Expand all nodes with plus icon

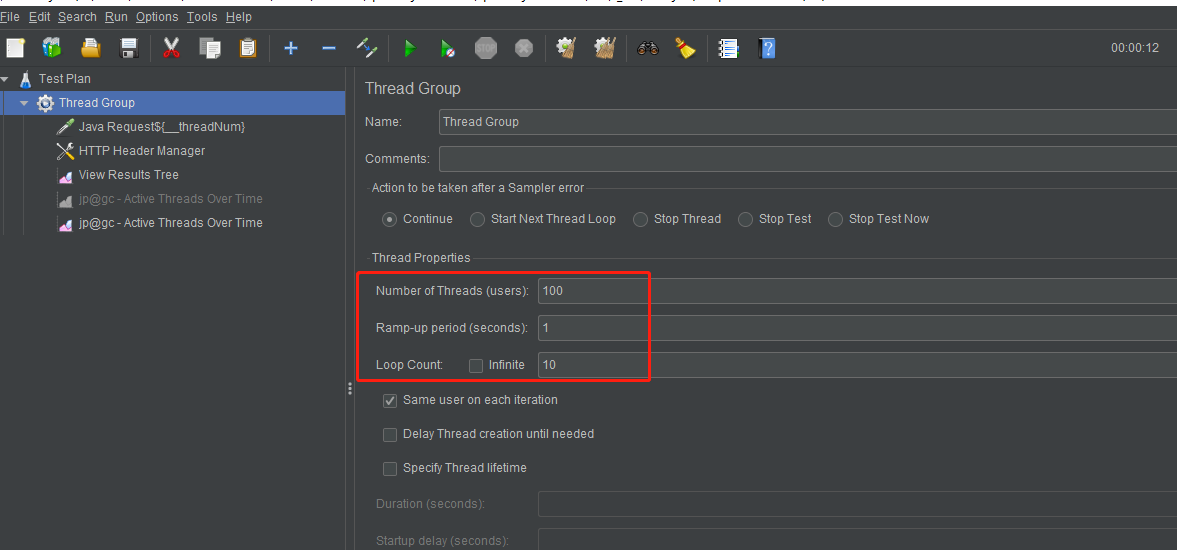(290, 49)
